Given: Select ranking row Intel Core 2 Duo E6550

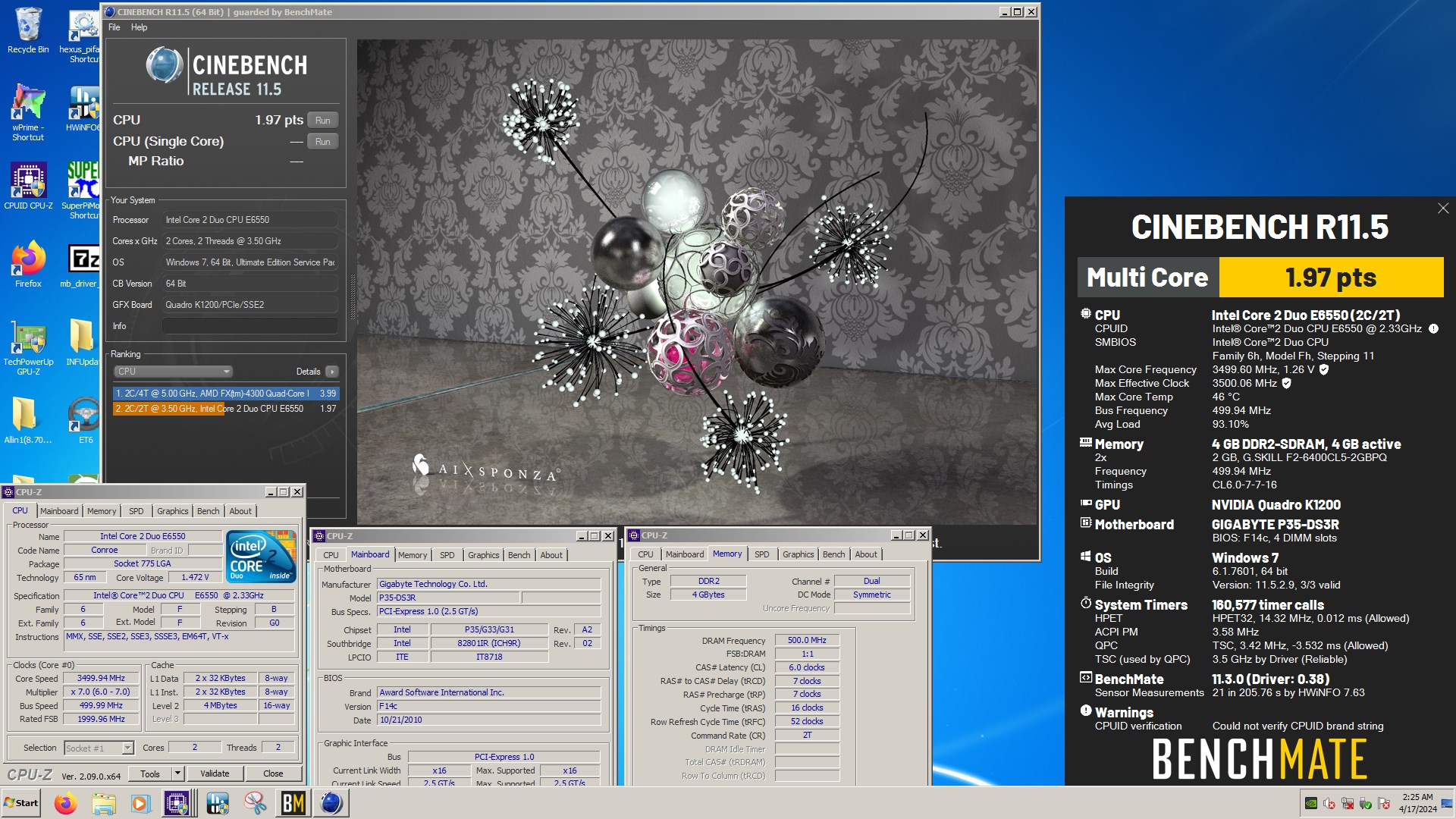Looking at the screenshot, I should point(226,409).
